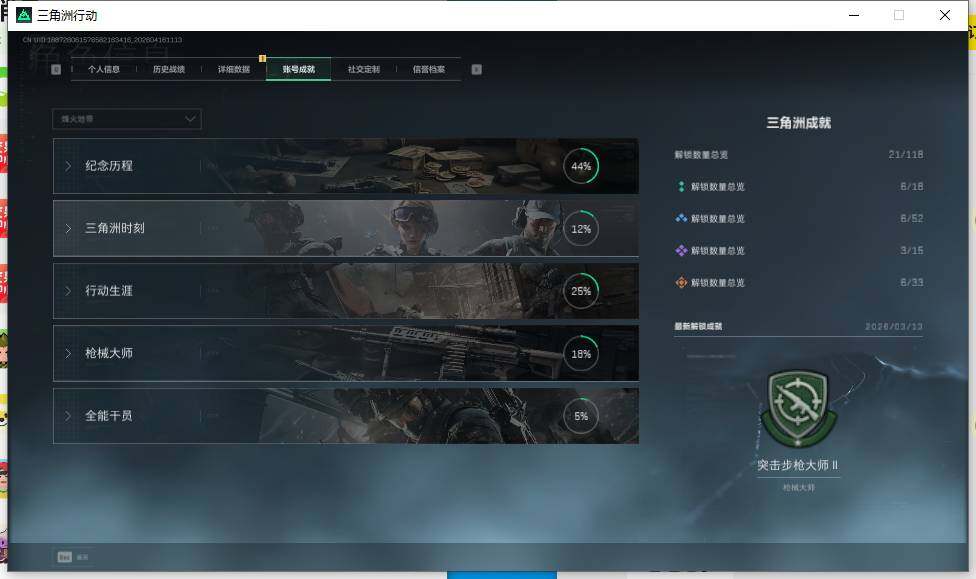Click the Esc back key hint at bottom
The width and height of the screenshot is (976, 579).
(65, 557)
